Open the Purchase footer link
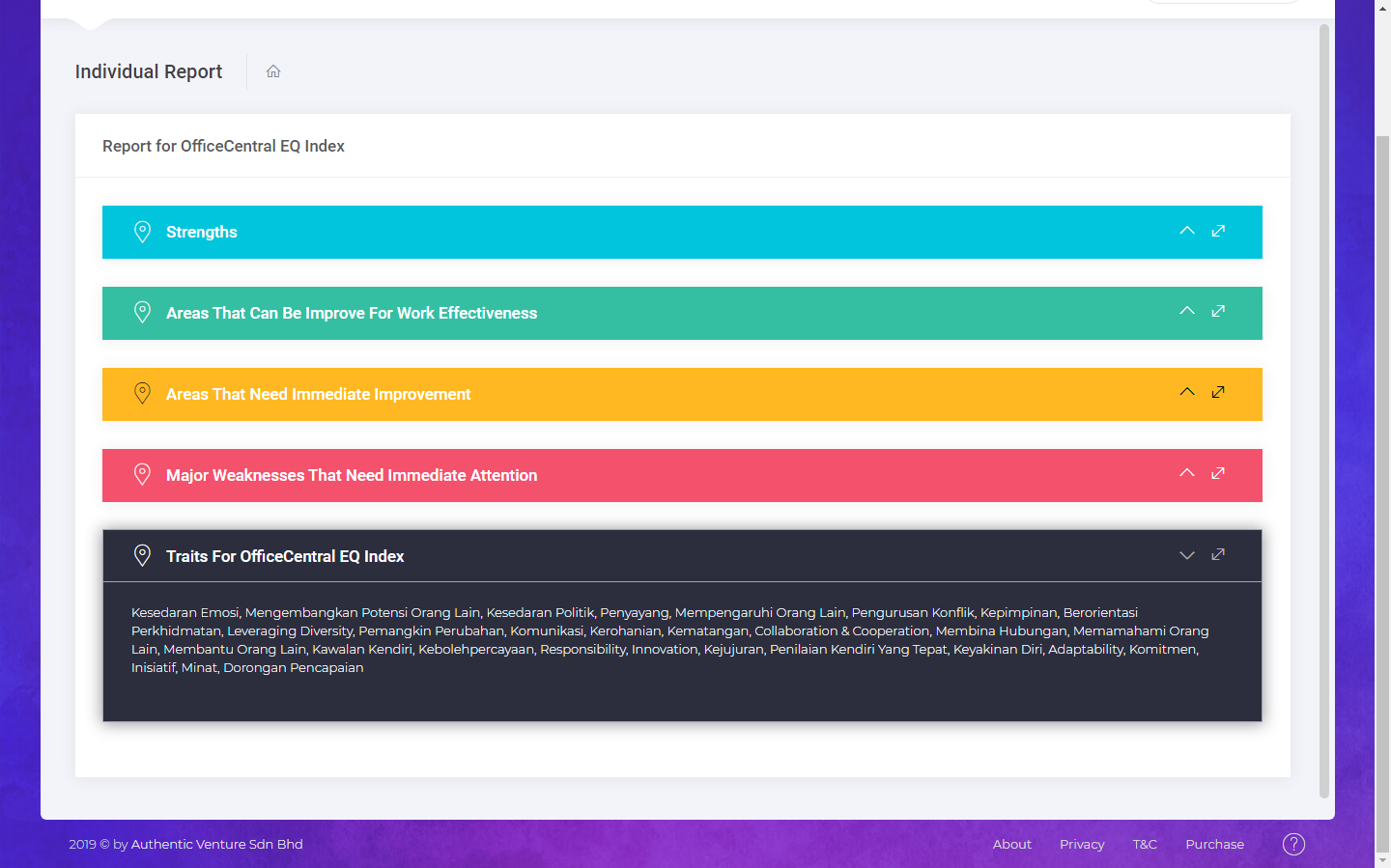The image size is (1391, 868). [1214, 844]
